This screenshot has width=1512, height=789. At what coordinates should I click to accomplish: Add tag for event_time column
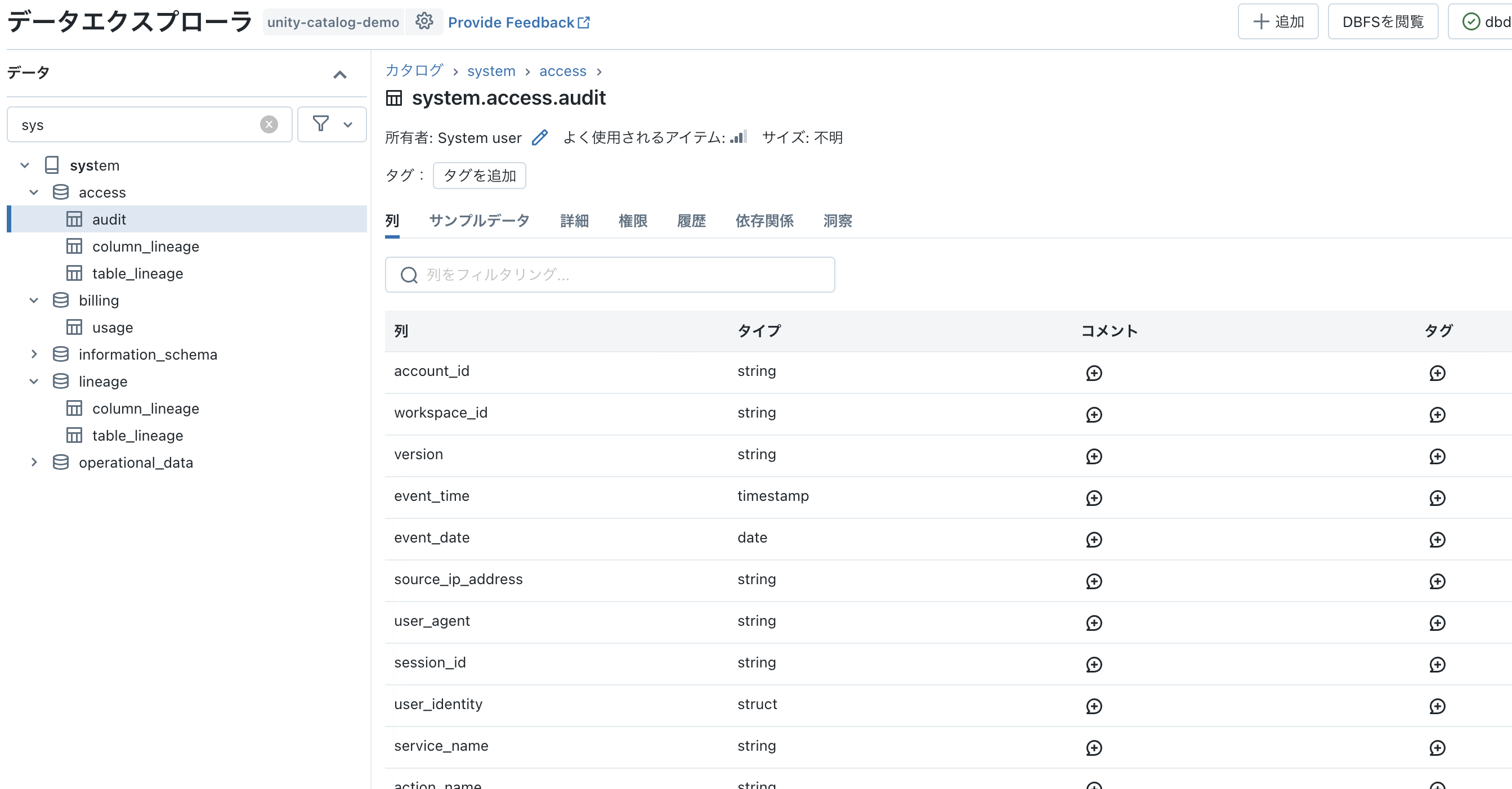pyautogui.click(x=1437, y=498)
